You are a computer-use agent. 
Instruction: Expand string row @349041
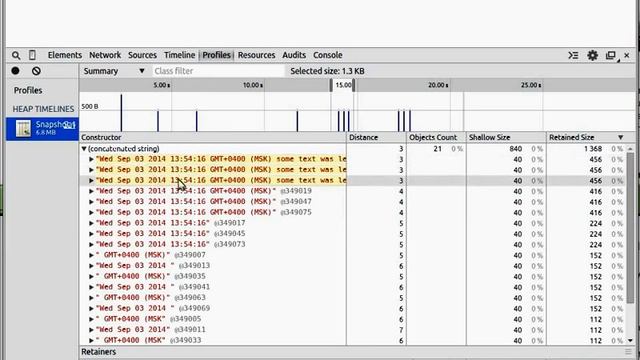pos(91,287)
